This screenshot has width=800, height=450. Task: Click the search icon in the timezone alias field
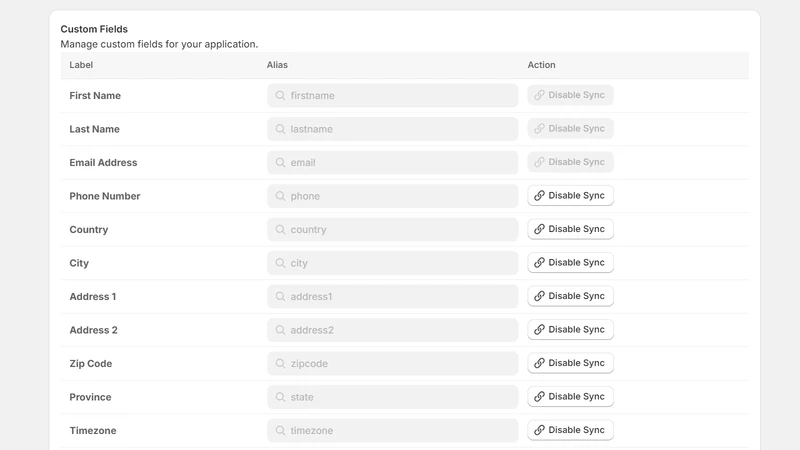click(x=280, y=431)
